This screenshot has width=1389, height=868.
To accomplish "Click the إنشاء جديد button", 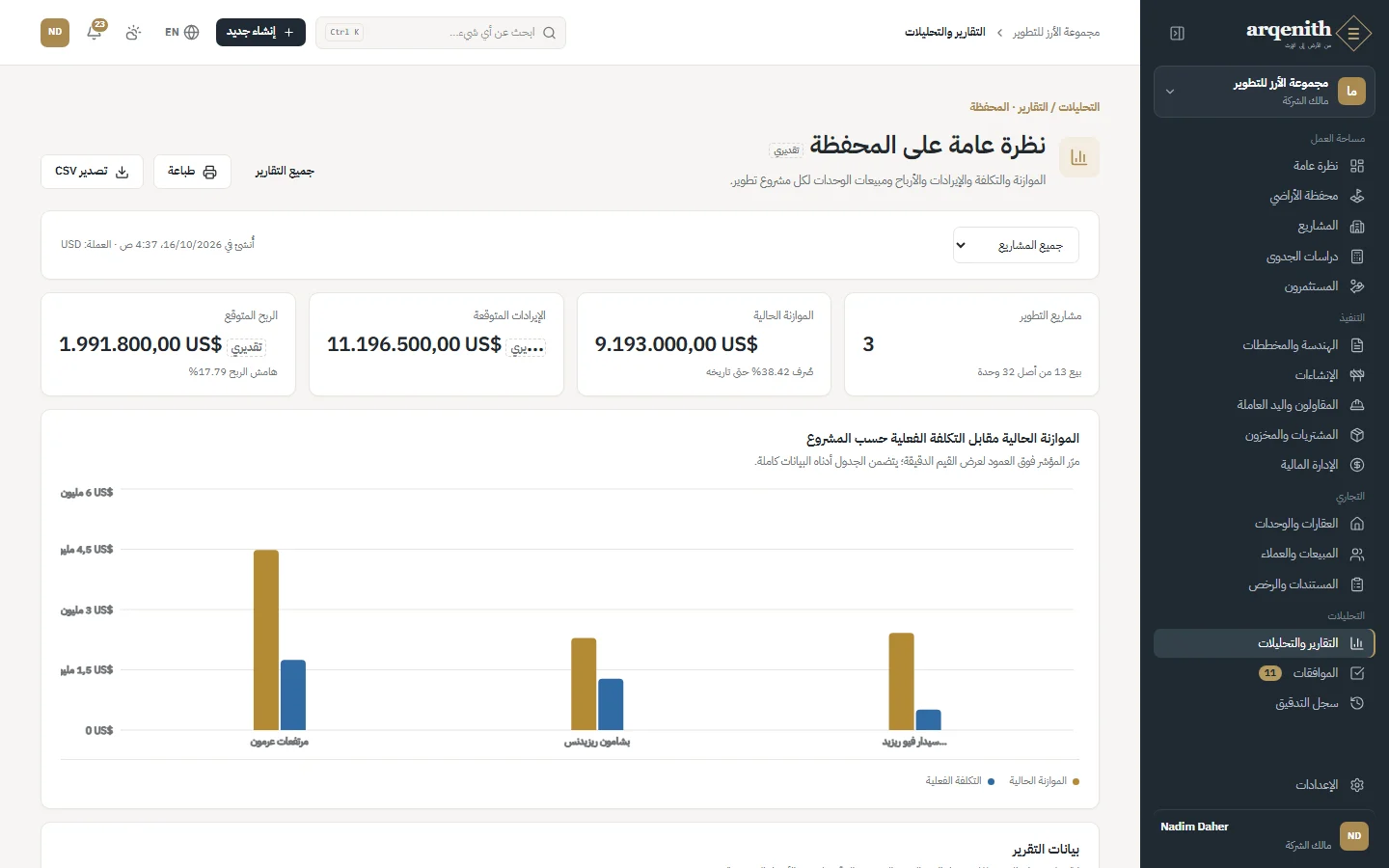I will point(260,32).
